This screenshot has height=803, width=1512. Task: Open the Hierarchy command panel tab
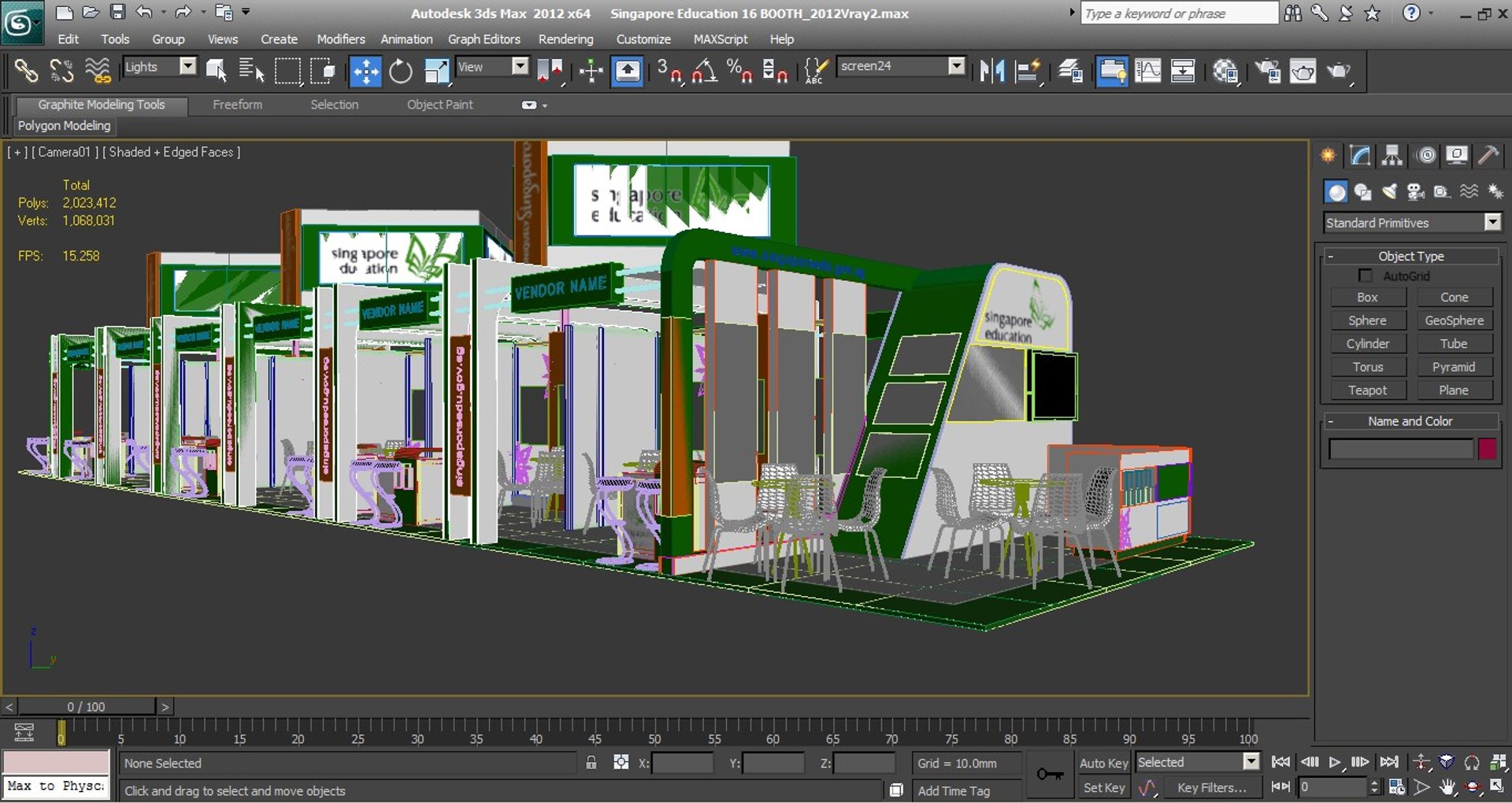1392,156
